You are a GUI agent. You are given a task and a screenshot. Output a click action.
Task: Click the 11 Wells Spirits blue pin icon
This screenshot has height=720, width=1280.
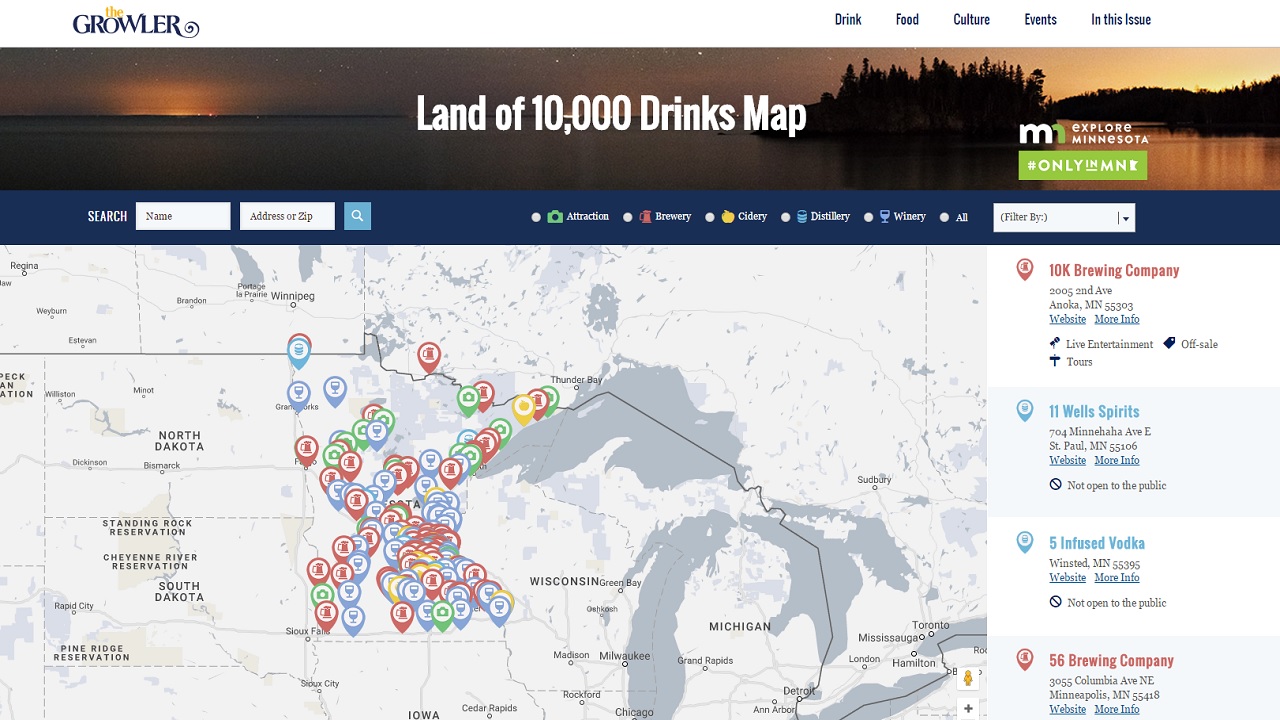[x=1024, y=411]
